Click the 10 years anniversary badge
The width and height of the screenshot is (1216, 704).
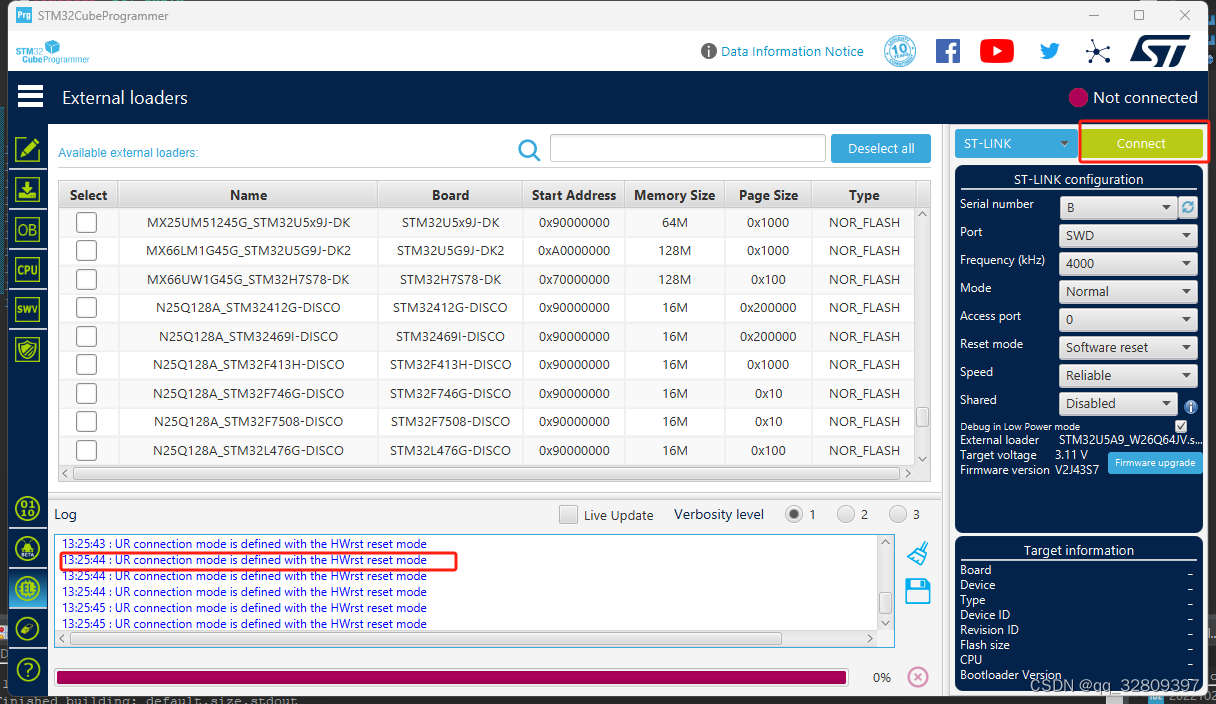(x=900, y=51)
